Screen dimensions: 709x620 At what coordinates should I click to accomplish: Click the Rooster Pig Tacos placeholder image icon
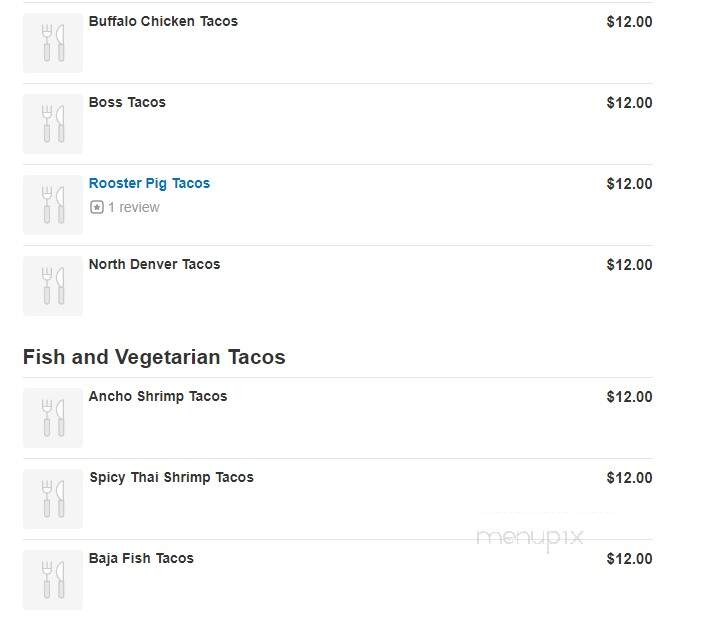(x=53, y=205)
